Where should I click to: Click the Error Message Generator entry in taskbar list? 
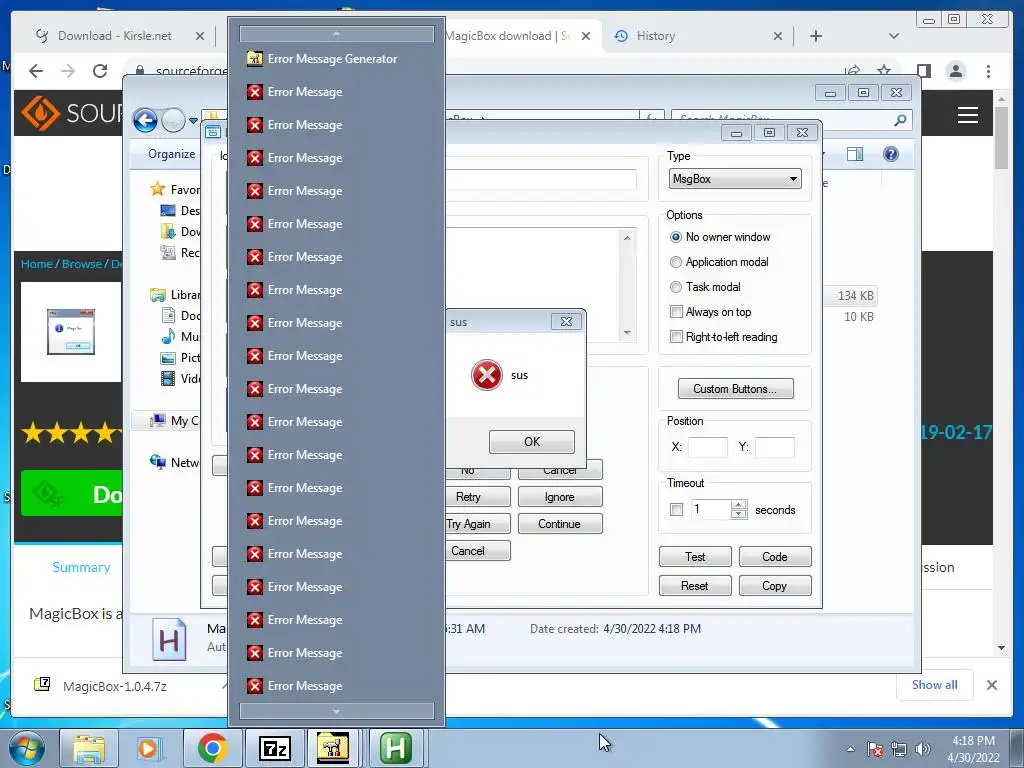tap(336, 59)
